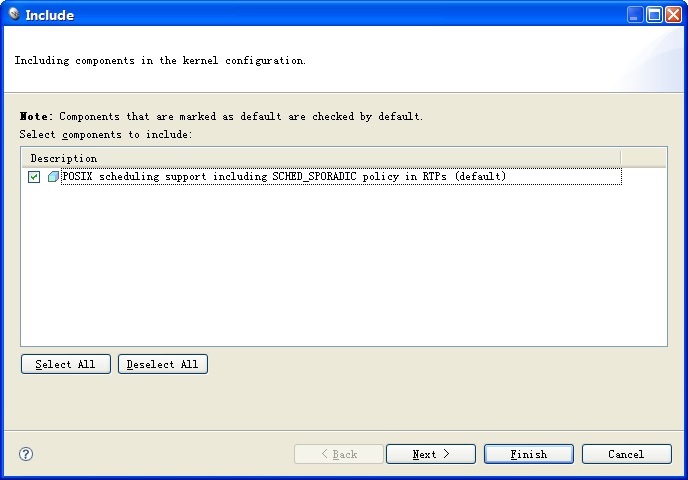Cancel the Include dialog
Screen dimensions: 688x480
click(x=627, y=454)
